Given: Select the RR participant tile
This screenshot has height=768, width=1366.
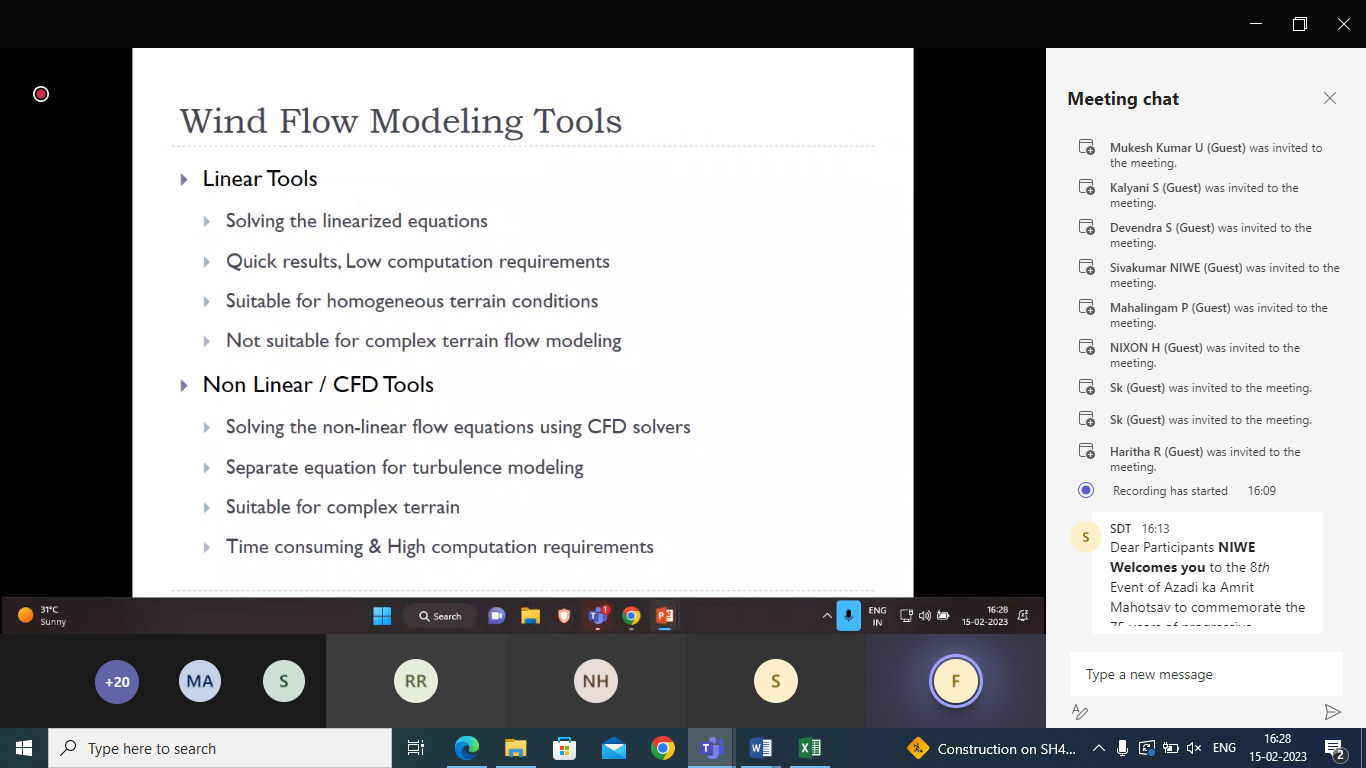Looking at the screenshot, I should pos(416,682).
